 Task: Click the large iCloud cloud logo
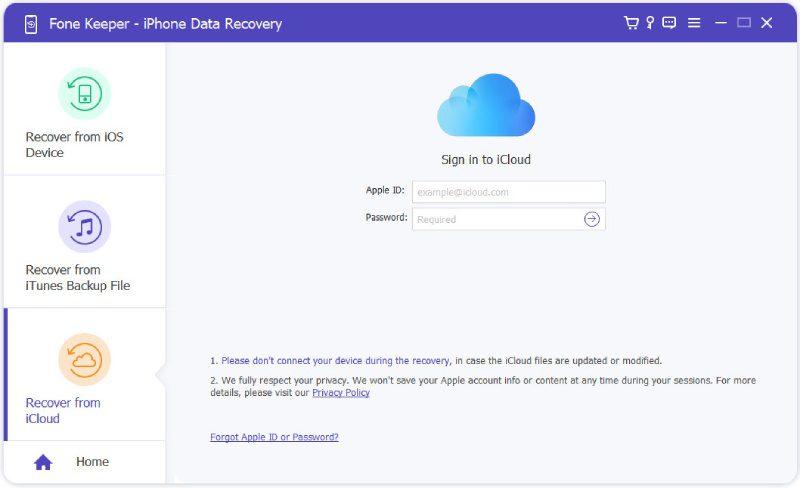click(486, 105)
